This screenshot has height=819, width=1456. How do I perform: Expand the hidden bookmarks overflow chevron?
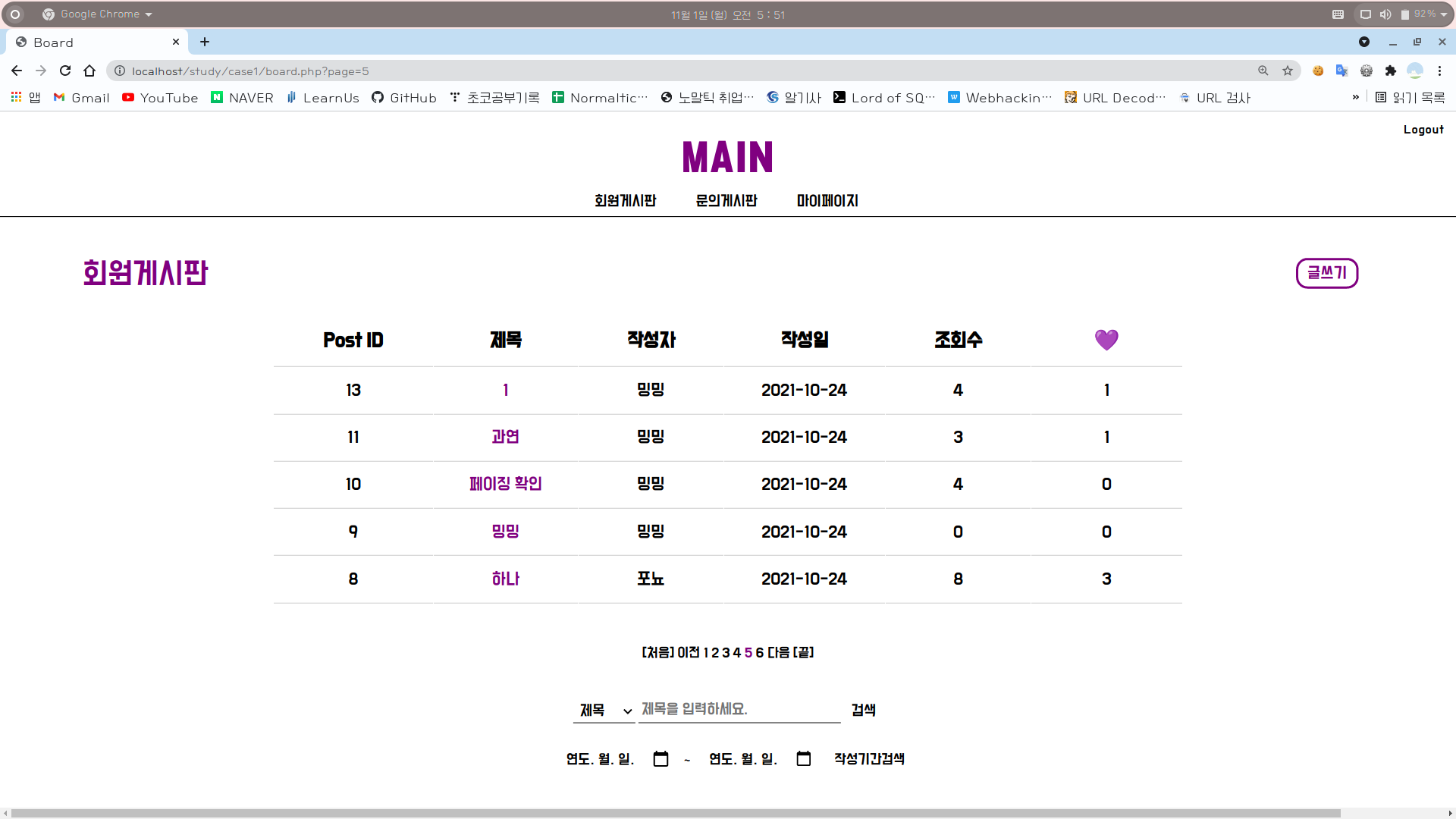(1356, 97)
